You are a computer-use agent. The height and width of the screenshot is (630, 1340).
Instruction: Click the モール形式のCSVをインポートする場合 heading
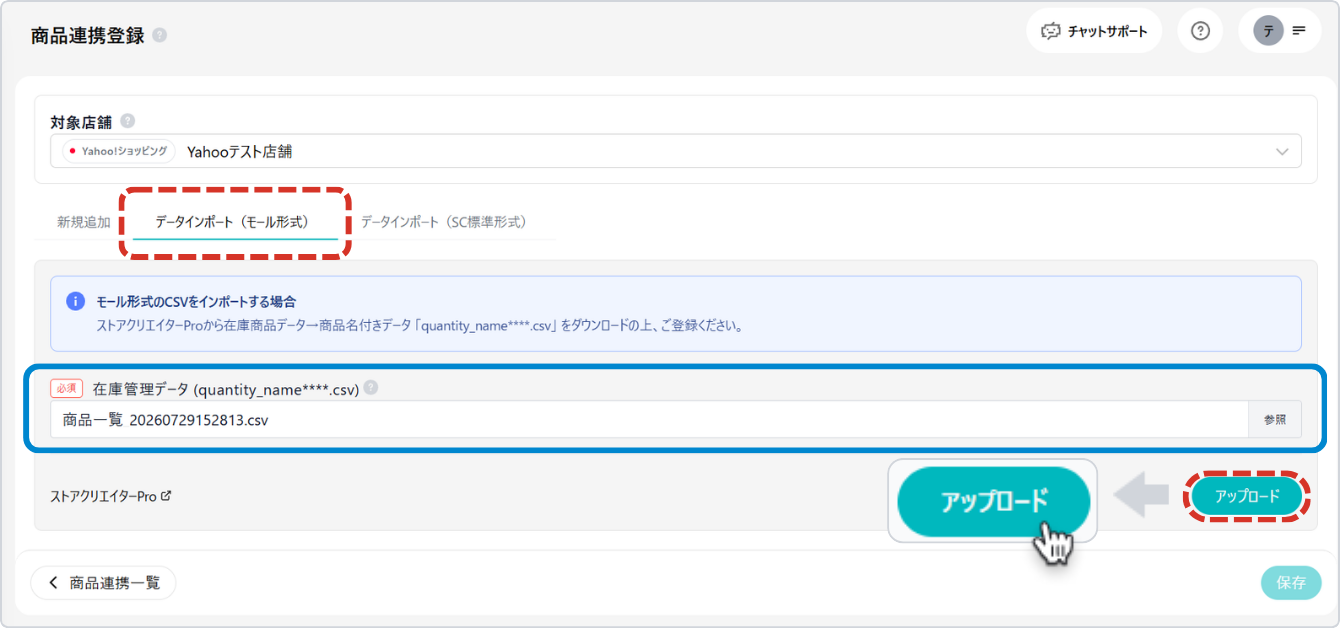(x=196, y=301)
